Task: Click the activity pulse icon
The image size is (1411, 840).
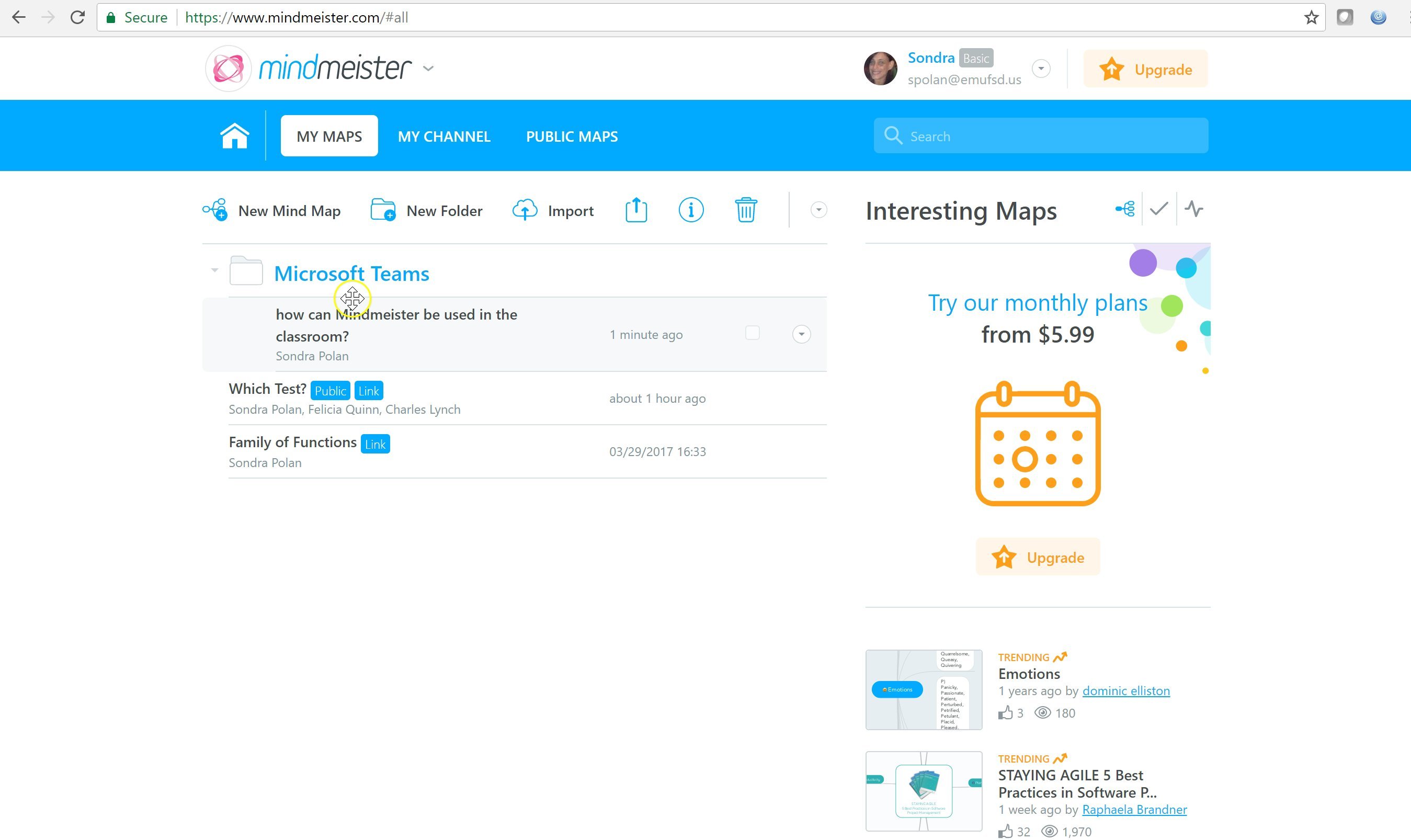Action: point(1193,209)
